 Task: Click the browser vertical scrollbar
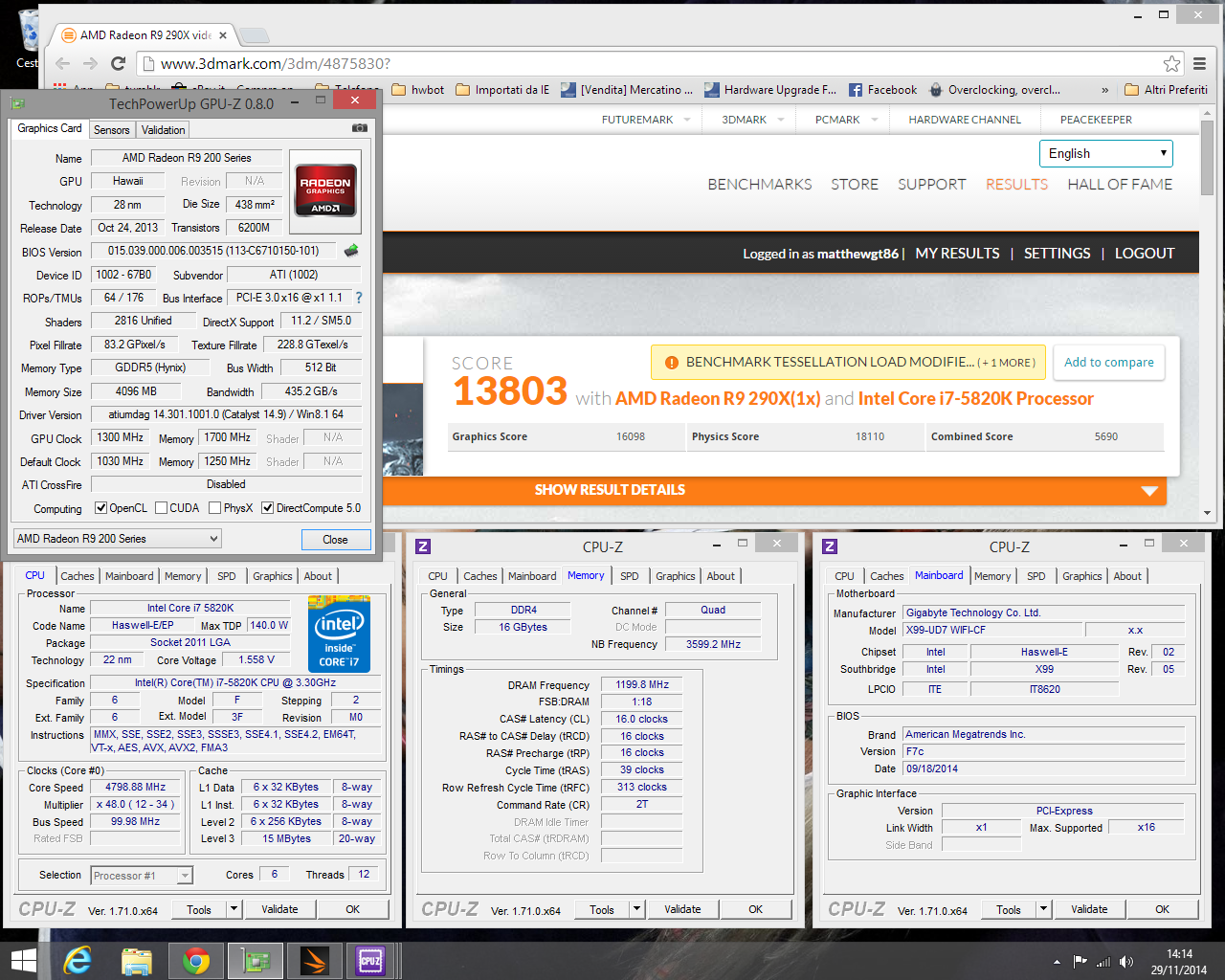[1207, 158]
